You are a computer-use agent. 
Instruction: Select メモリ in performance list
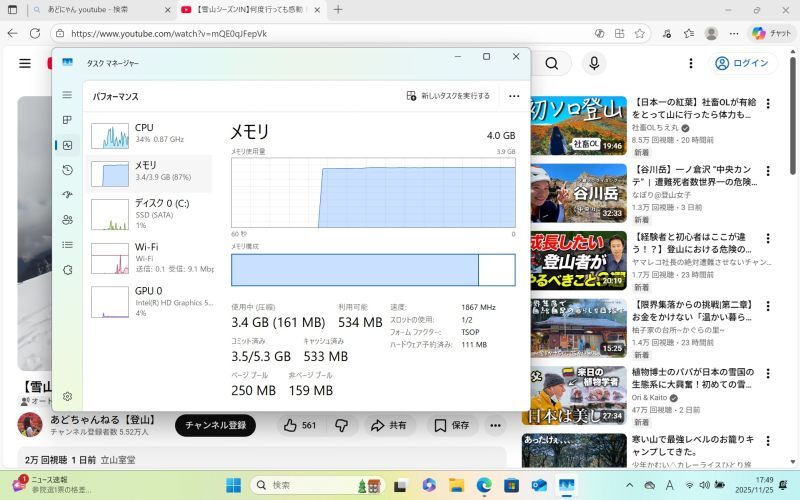pyautogui.click(x=150, y=173)
